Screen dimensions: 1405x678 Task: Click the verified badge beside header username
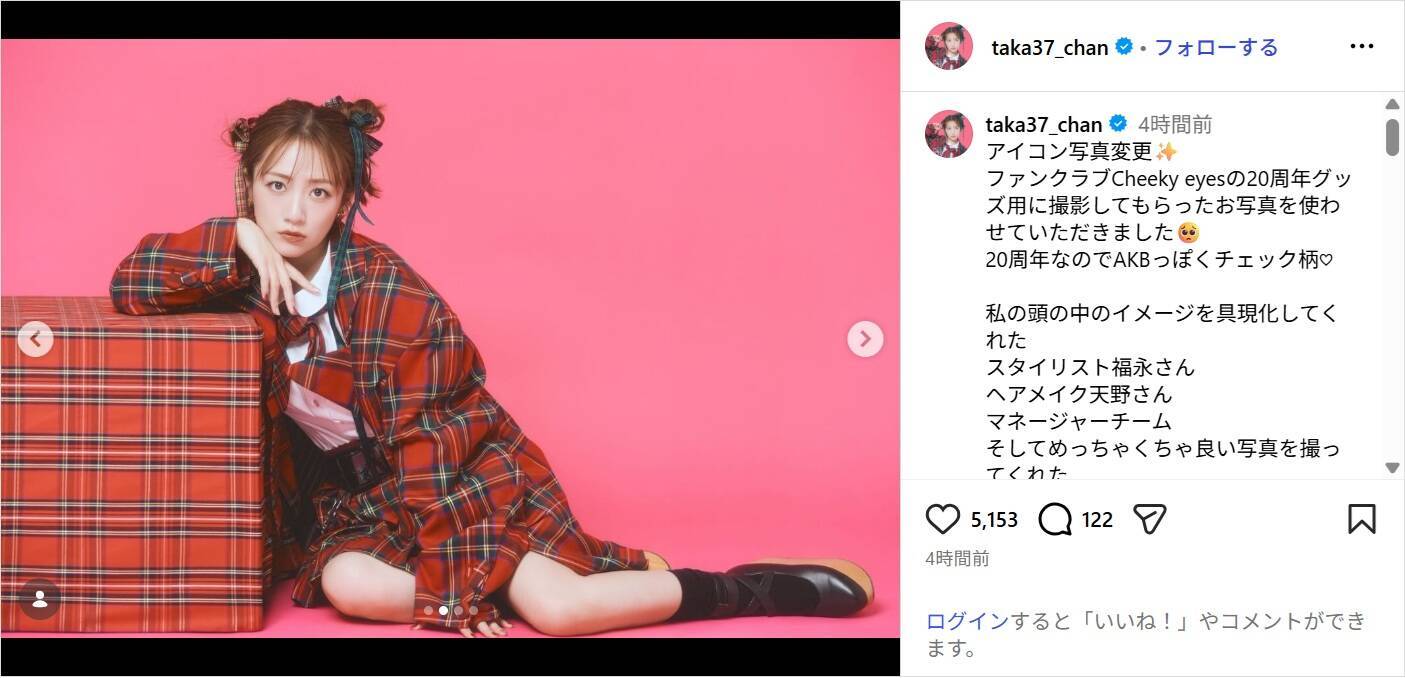(x=1124, y=46)
